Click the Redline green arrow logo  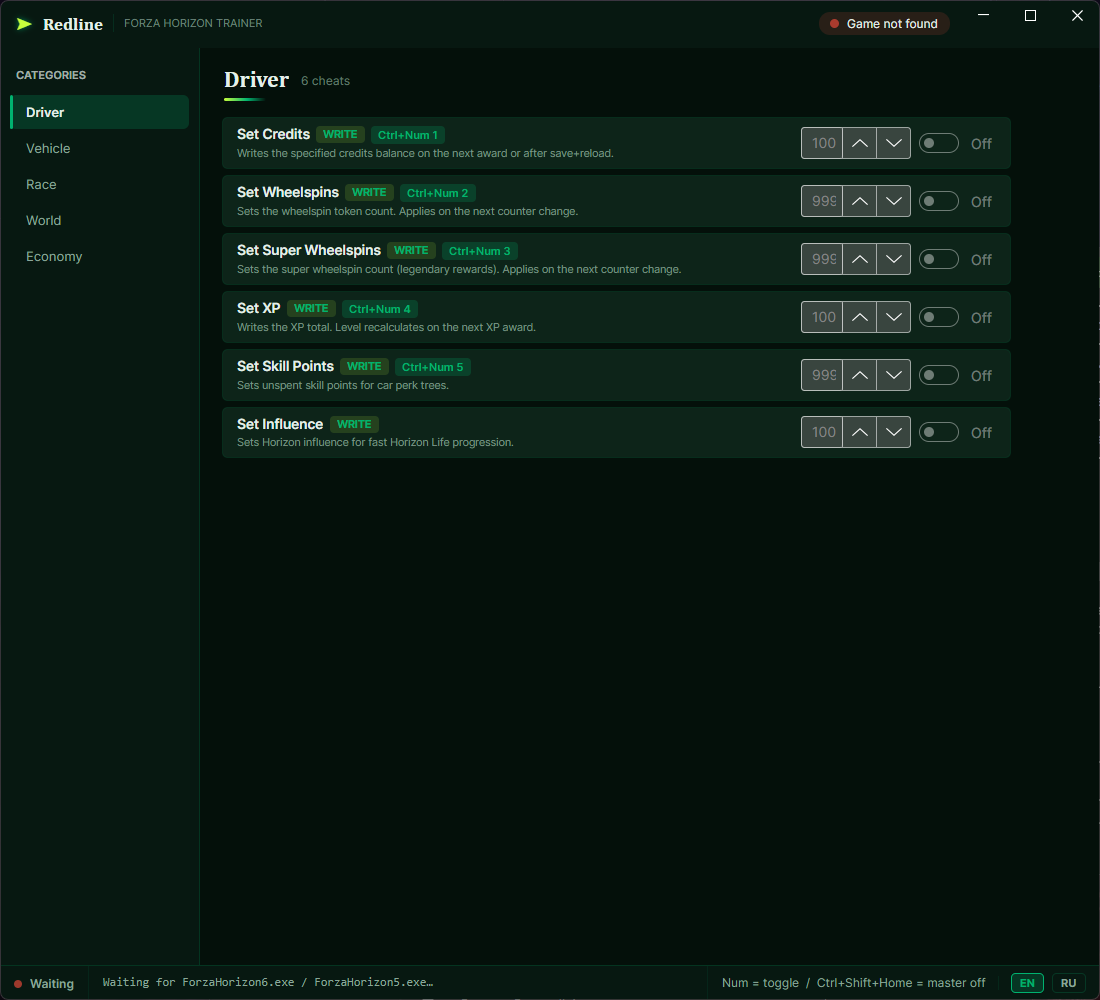click(x=24, y=24)
